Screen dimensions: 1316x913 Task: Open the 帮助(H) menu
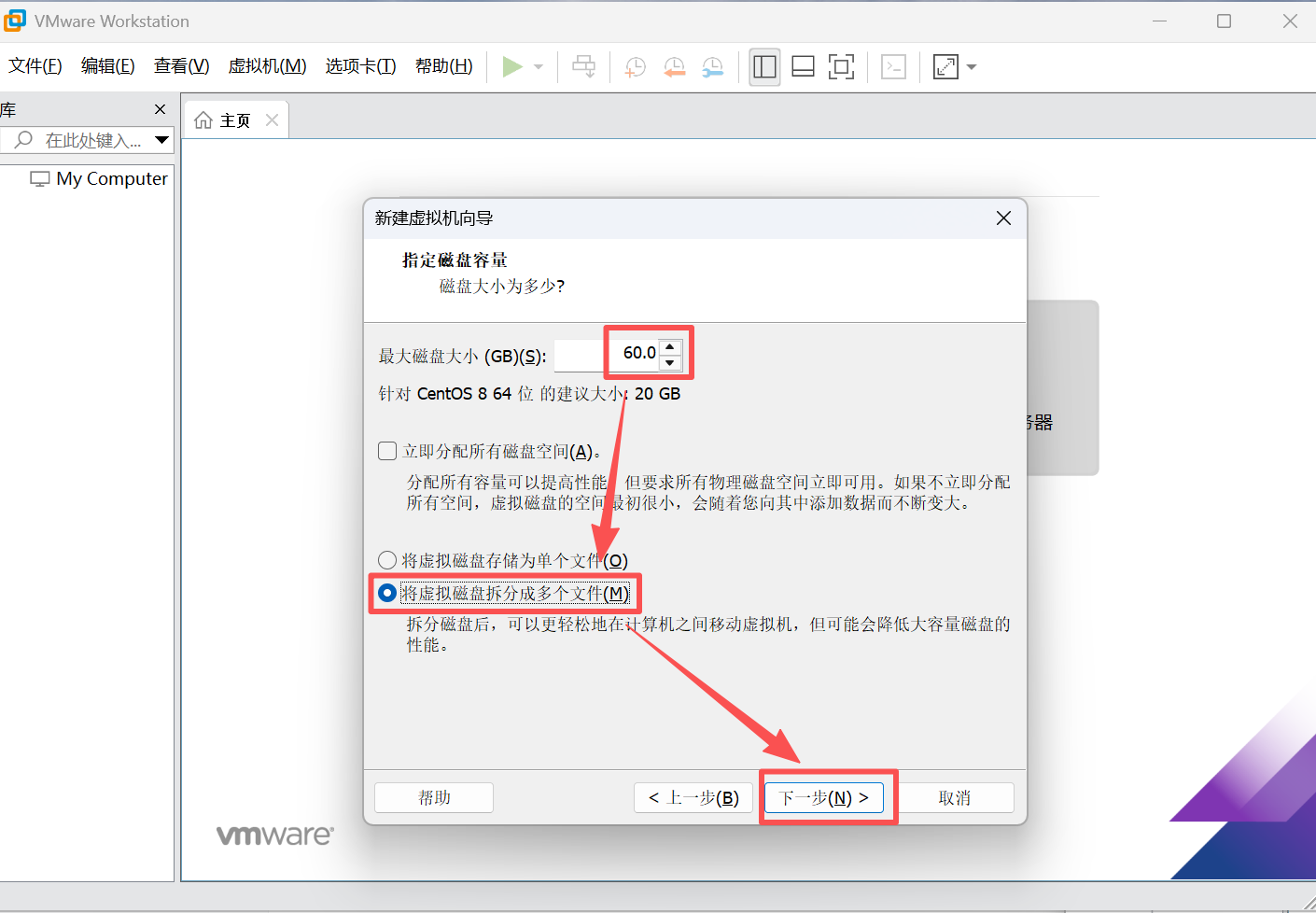444,66
